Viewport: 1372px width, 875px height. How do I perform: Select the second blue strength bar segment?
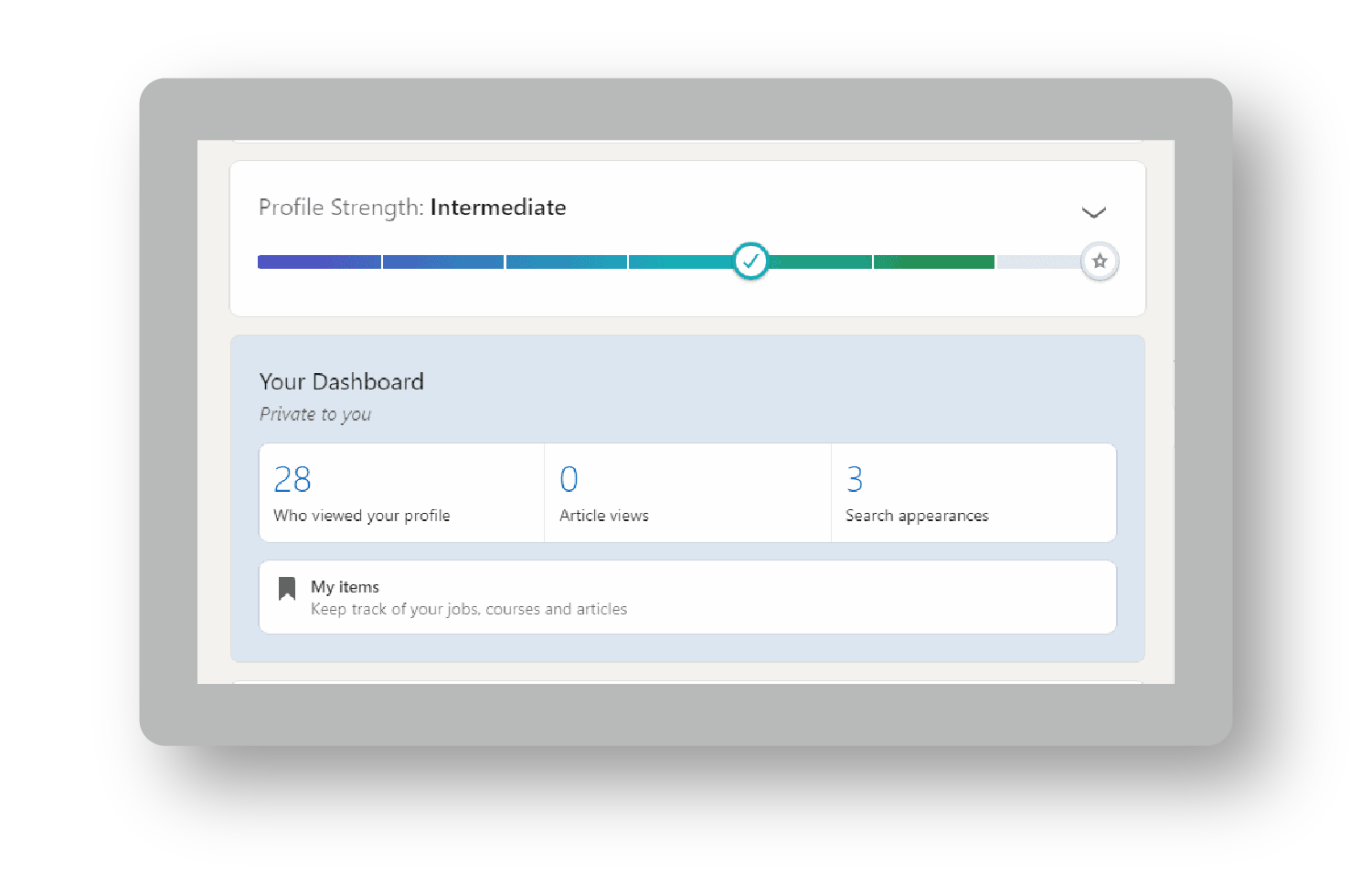(443, 262)
